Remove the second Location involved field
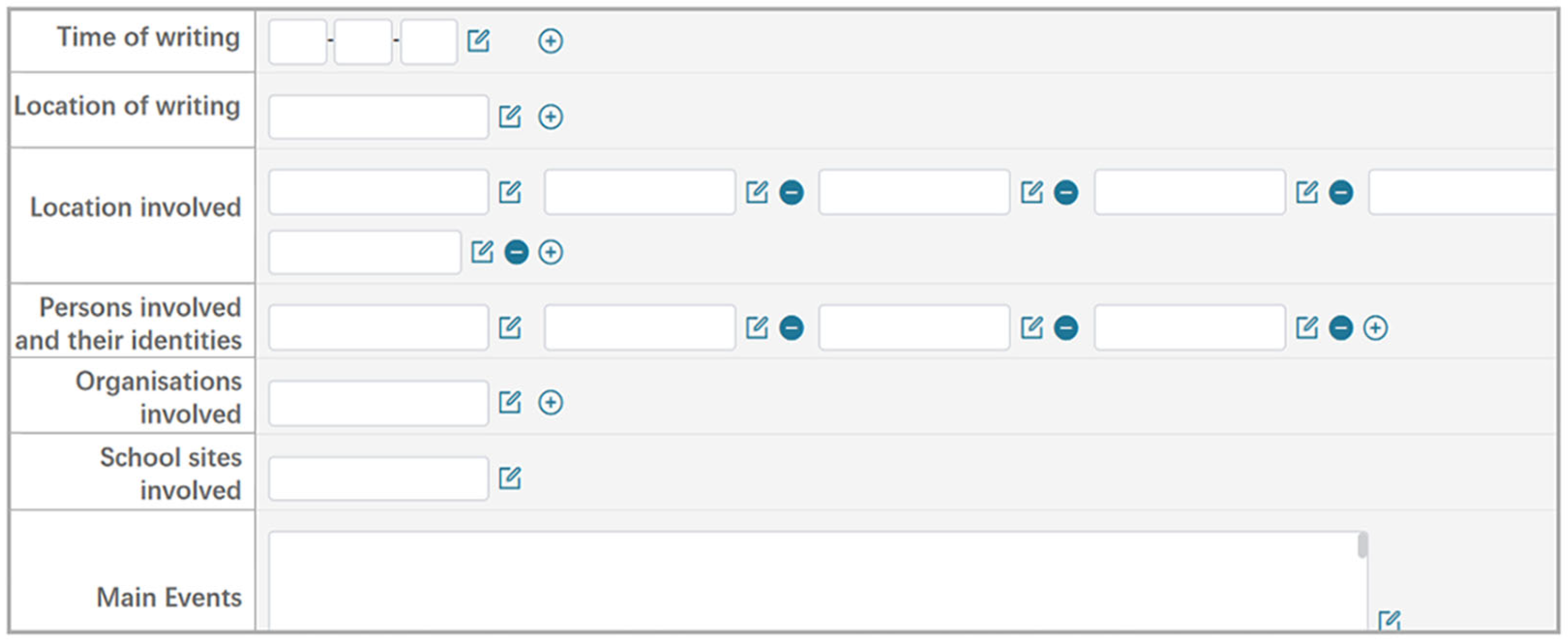The height and width of the screenshot is (642, 1568). (791, 192)
